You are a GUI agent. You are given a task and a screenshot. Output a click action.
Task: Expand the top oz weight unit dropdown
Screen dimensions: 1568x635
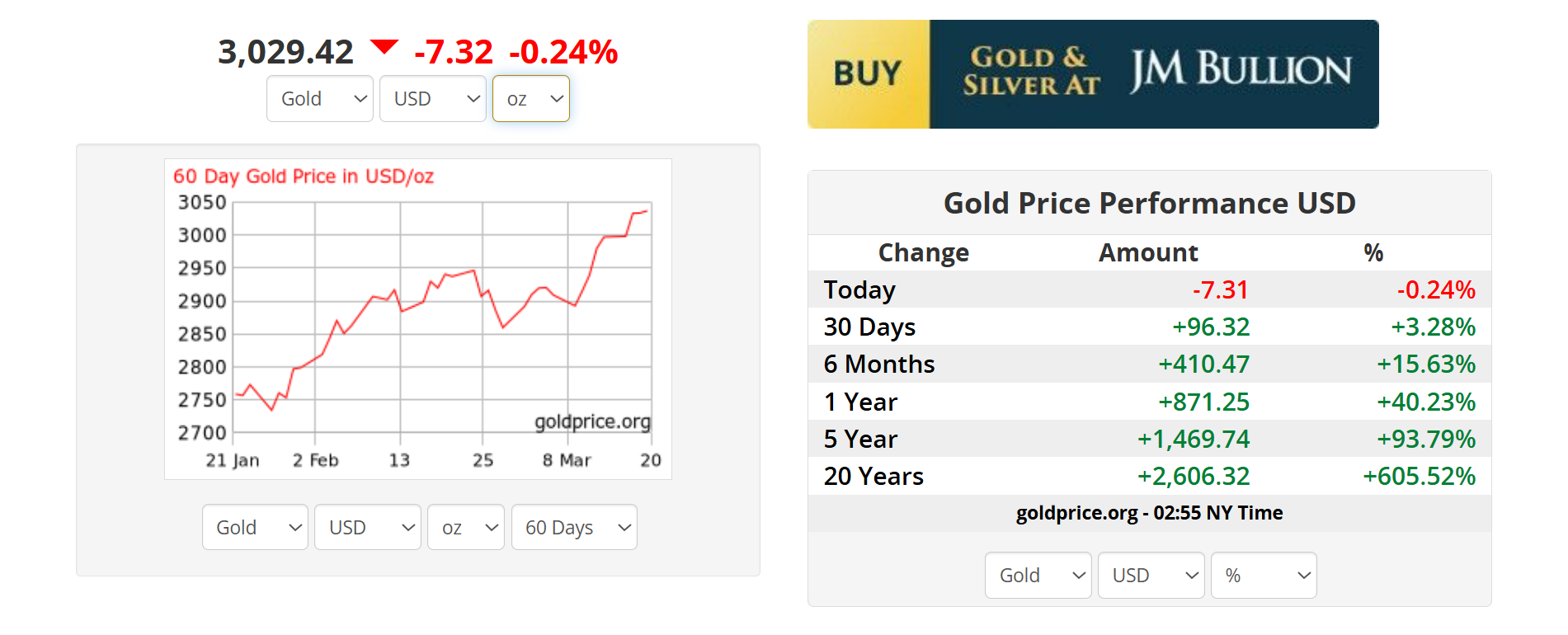[531, 99]
